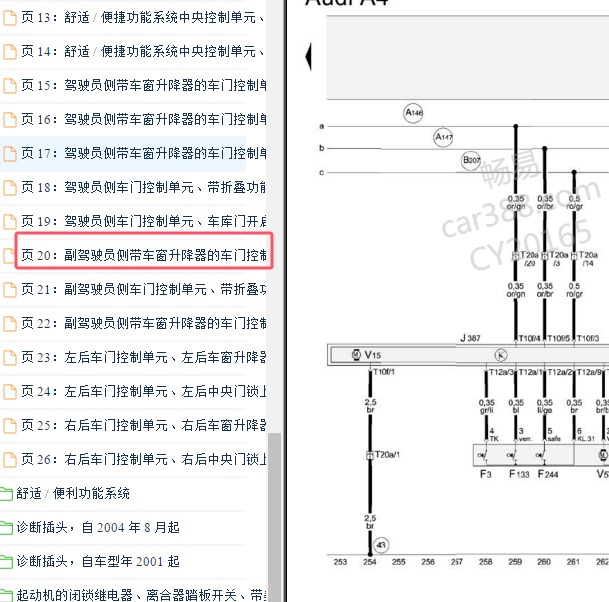Screen dimensions: 609x602
Task: Open page 14 comfort system central control unit
Action: 143,51
